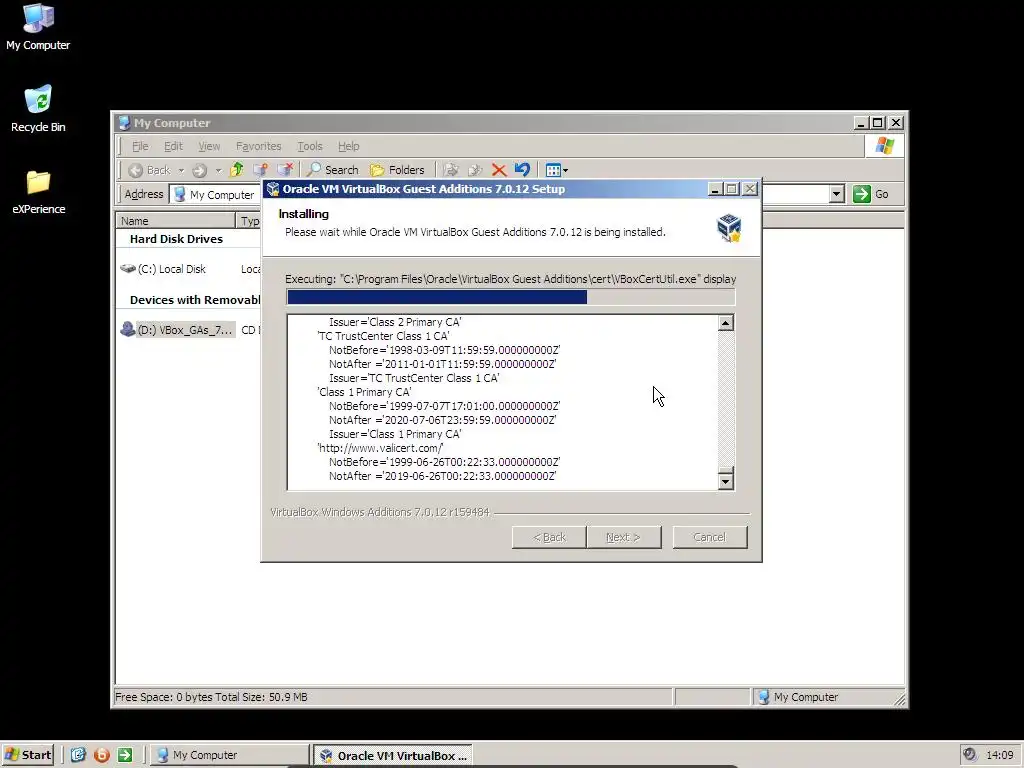
Task: Click 'TC TrustCenter Class 1 CA' log line
Action: coord(383,336)
